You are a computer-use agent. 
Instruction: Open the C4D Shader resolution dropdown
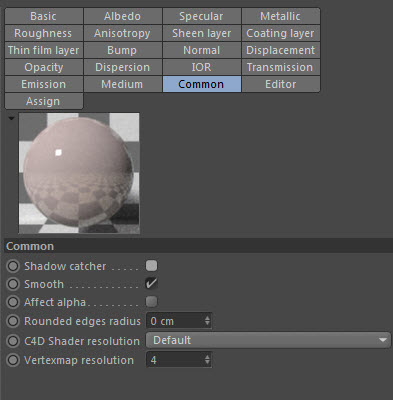268,340
